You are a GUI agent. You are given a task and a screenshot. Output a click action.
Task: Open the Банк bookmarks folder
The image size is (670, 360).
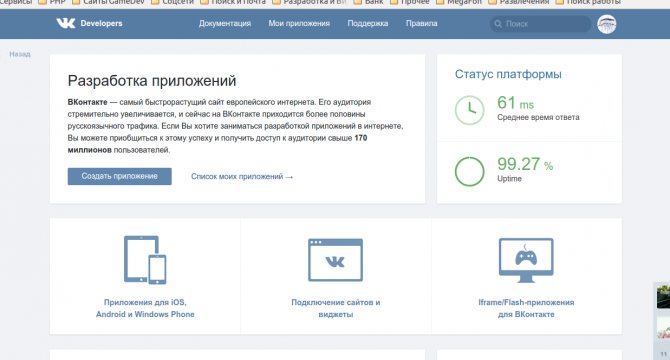(x=369, y=2)
